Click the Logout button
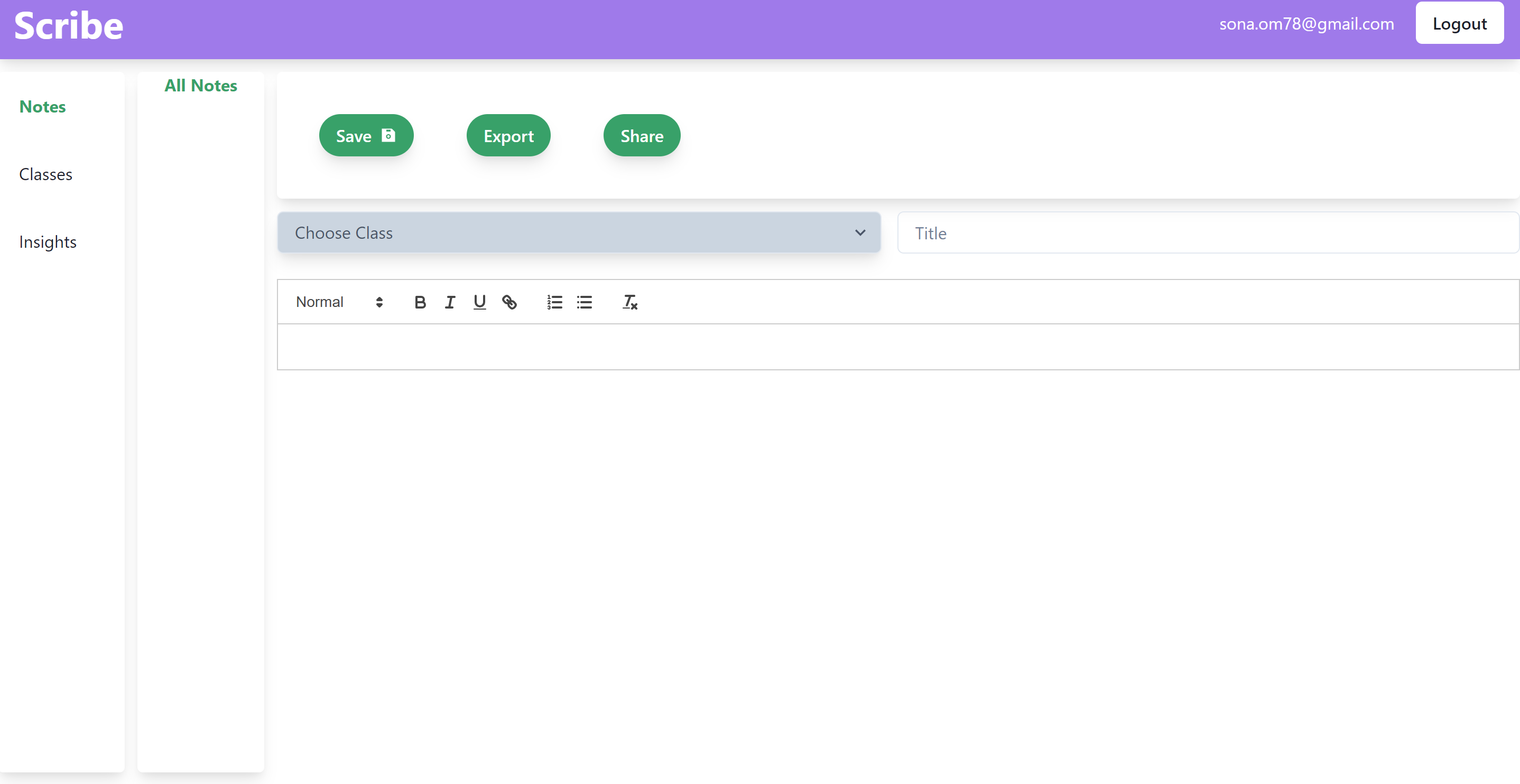This screenshot has height=784, width=1520. 1459,24
